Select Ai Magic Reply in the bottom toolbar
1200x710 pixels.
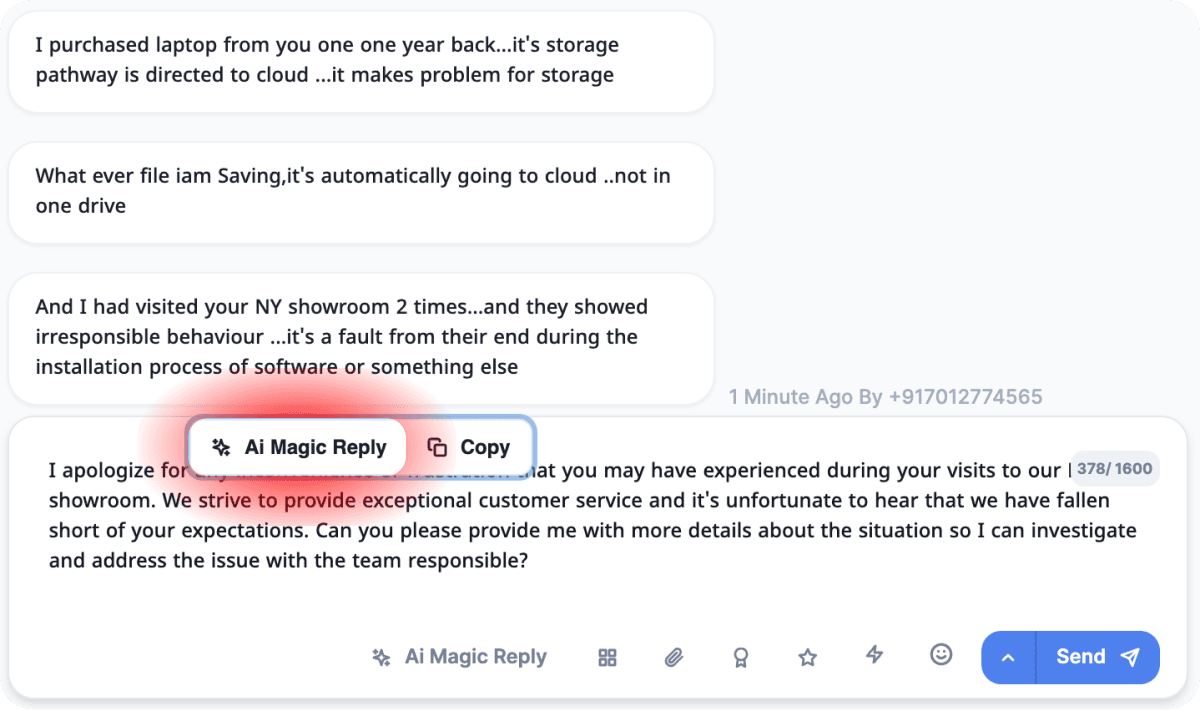458,656
